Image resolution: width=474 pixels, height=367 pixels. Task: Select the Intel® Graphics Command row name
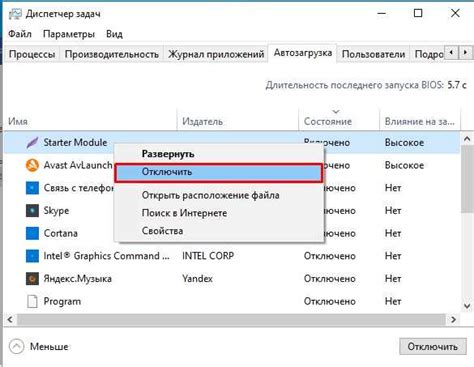pos(106,256)
